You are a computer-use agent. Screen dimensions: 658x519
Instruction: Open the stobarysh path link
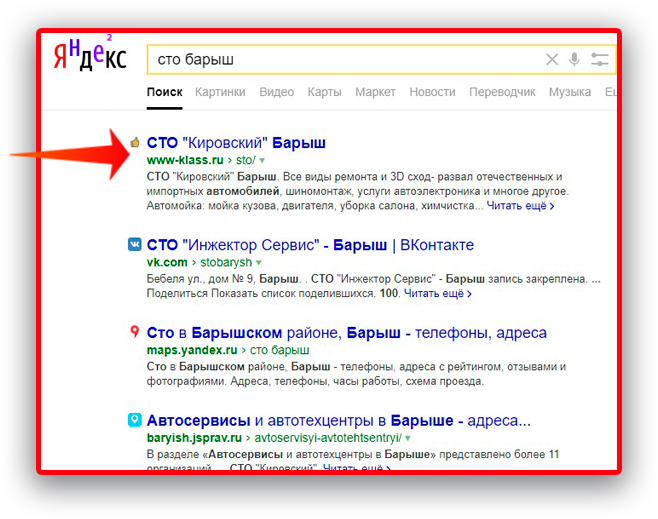(x=226, y=262)
